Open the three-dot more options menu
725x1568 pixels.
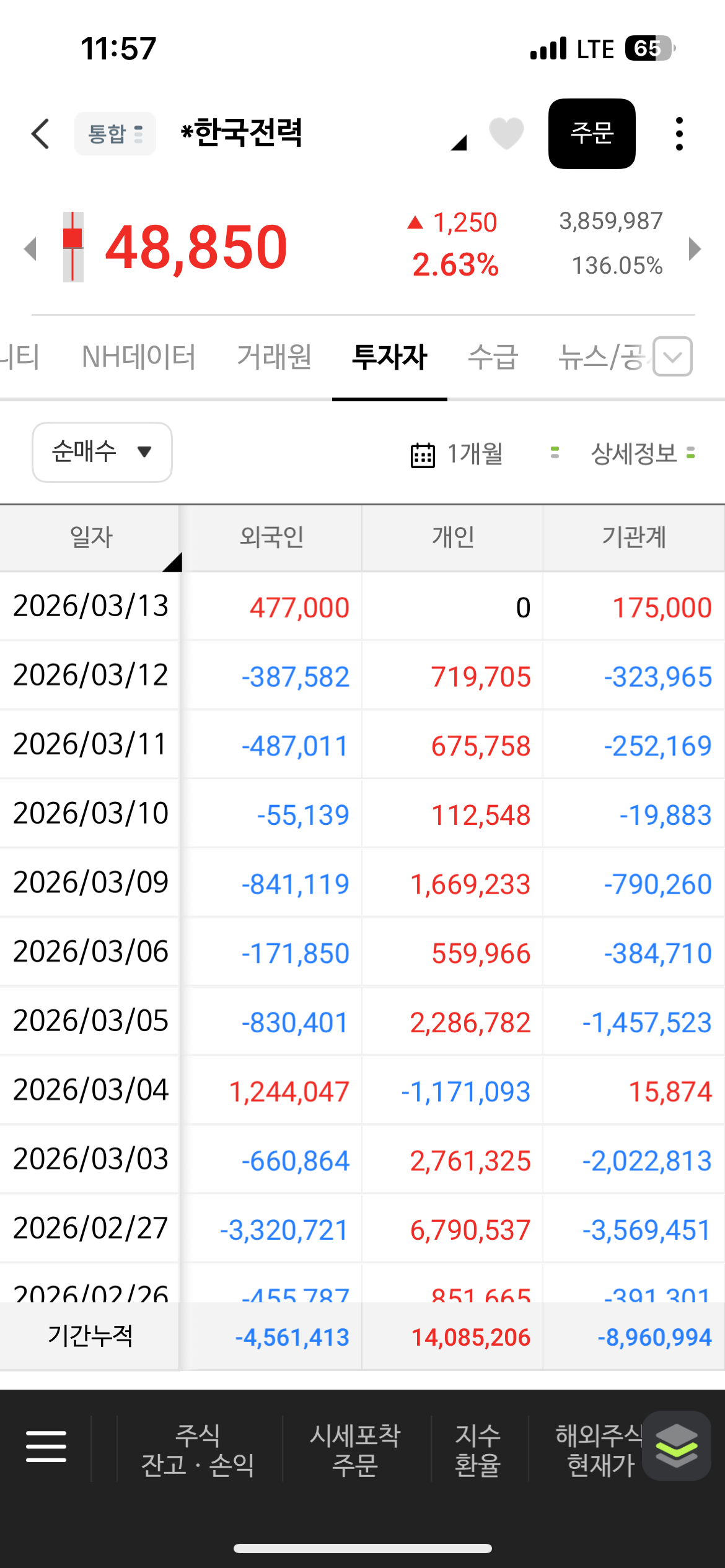coord(679,134)
